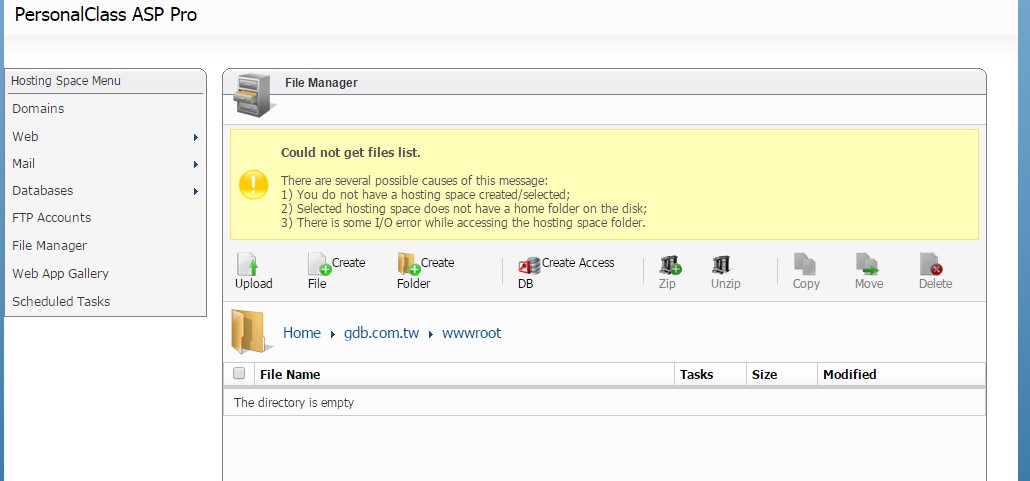Click the File Manager panel title
This screenshot has height=481, width=1030.
[x=321, y=83]
